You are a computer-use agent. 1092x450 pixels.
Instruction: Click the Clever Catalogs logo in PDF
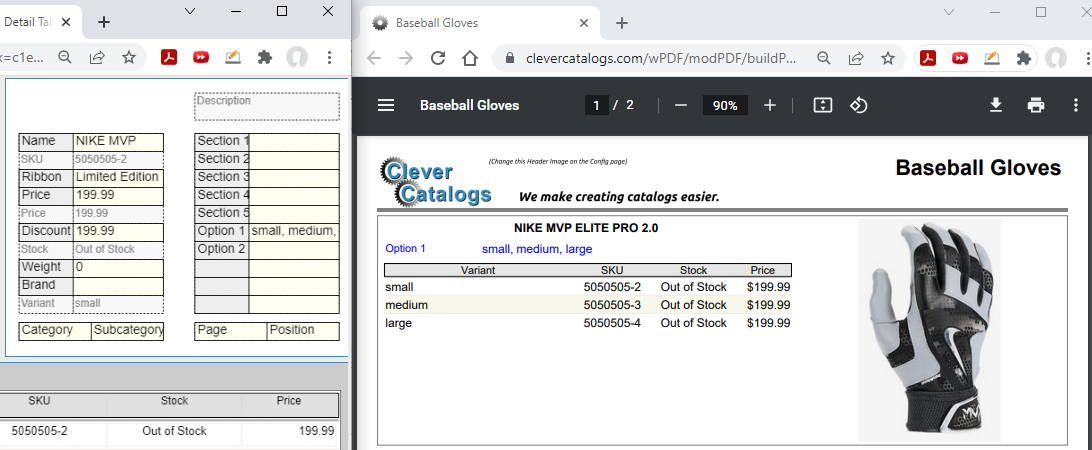click(x=437, y=183)
